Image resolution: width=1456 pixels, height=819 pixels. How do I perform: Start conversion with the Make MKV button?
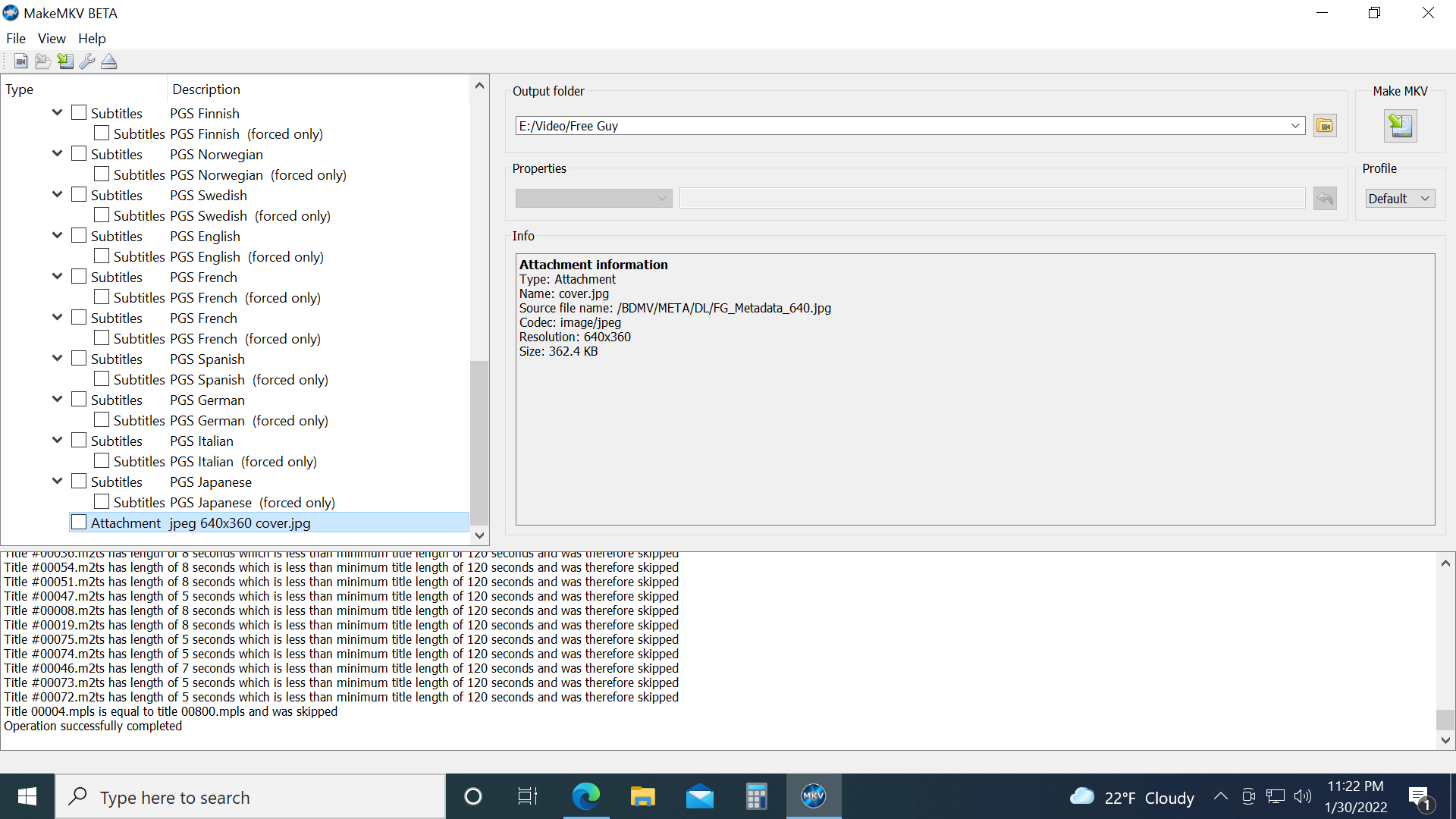1401,126
